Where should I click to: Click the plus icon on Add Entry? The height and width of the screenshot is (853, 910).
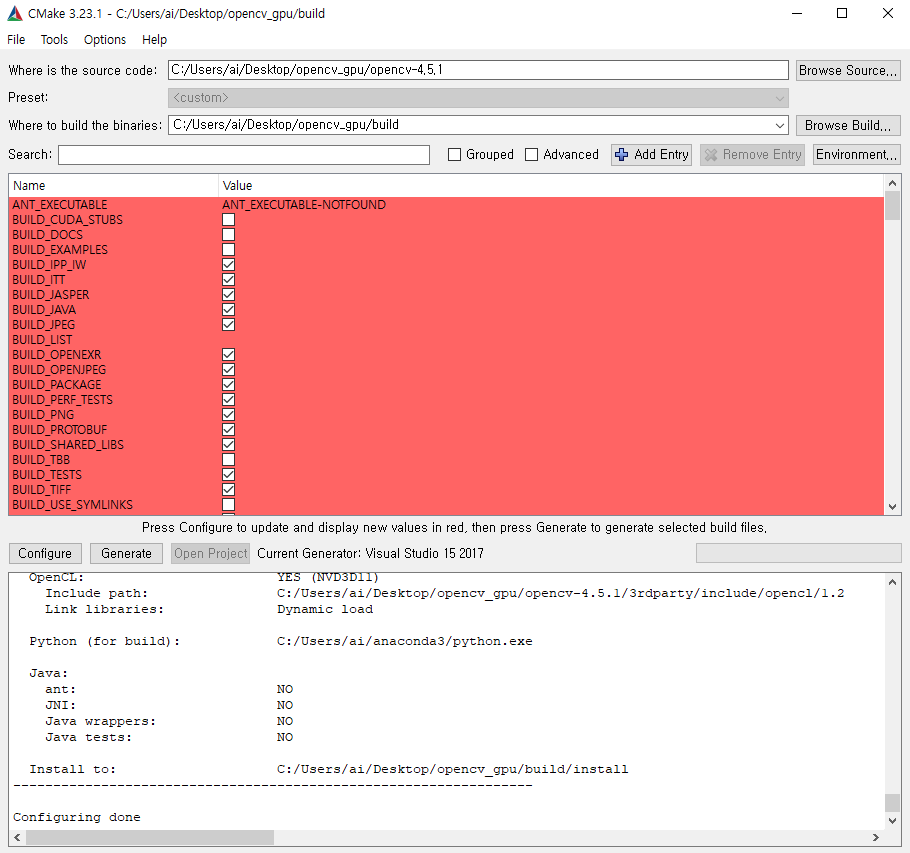pos(621,154)
